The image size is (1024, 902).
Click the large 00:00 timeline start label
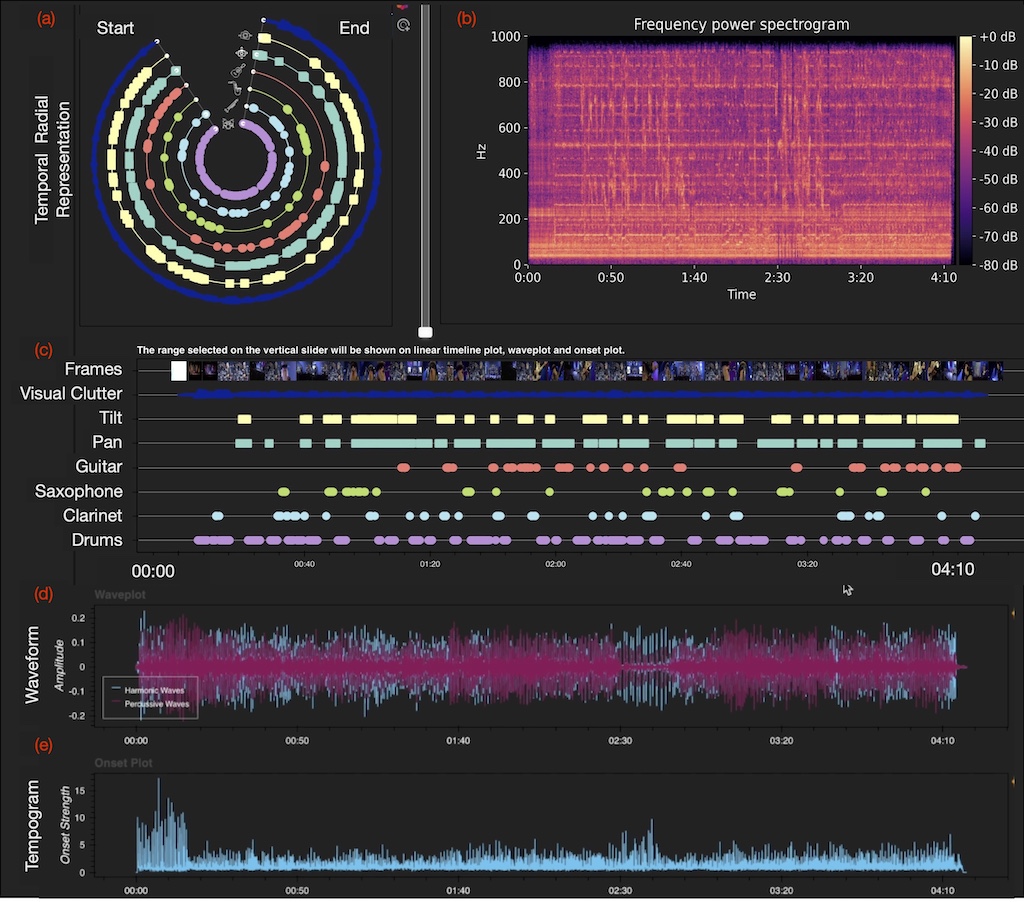(x=153, y=572)
